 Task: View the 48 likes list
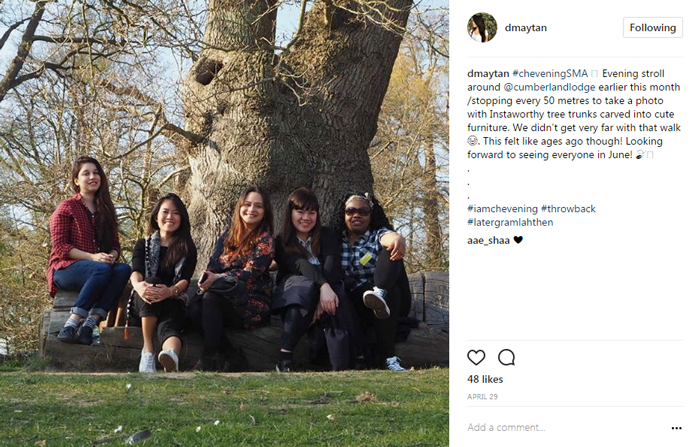coord(485,379)
